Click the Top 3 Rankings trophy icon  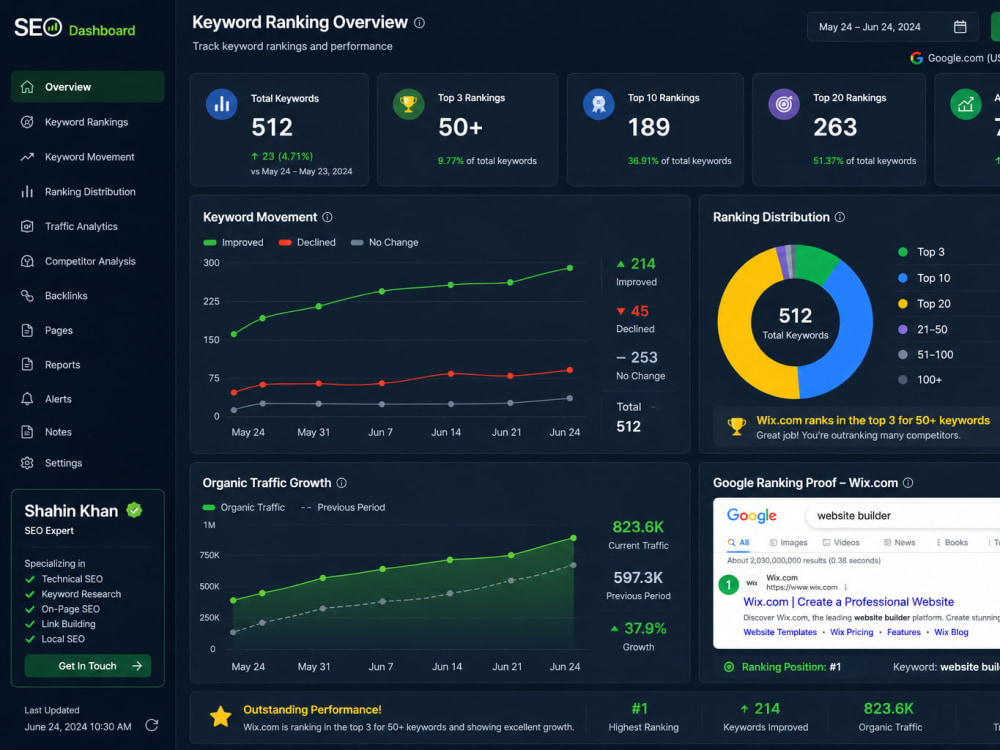[x=408, y=104]
